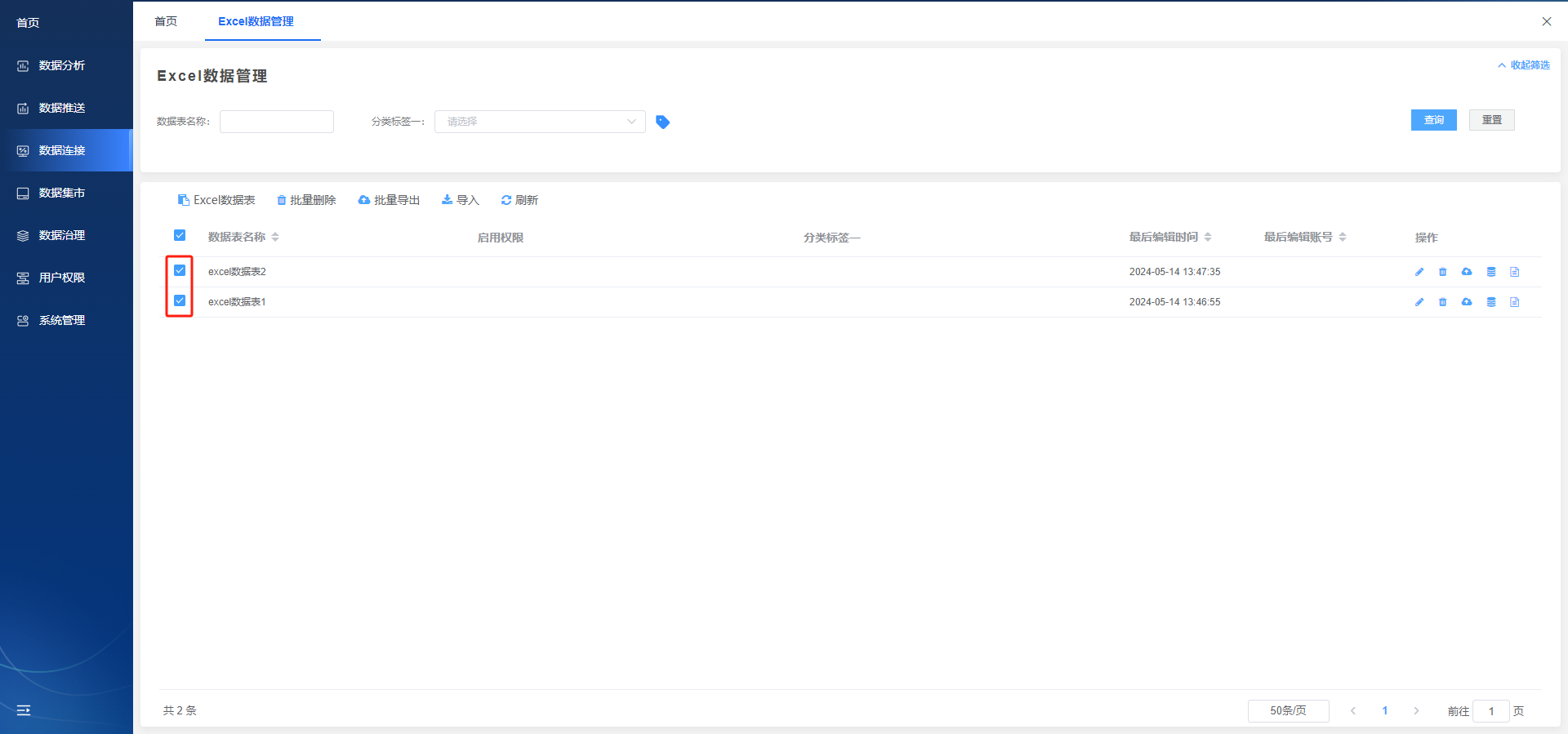Viewport: 1568px width, 734px height.
Task: Open 系统管理 in the sidebar
Action: tap(66, 320)
